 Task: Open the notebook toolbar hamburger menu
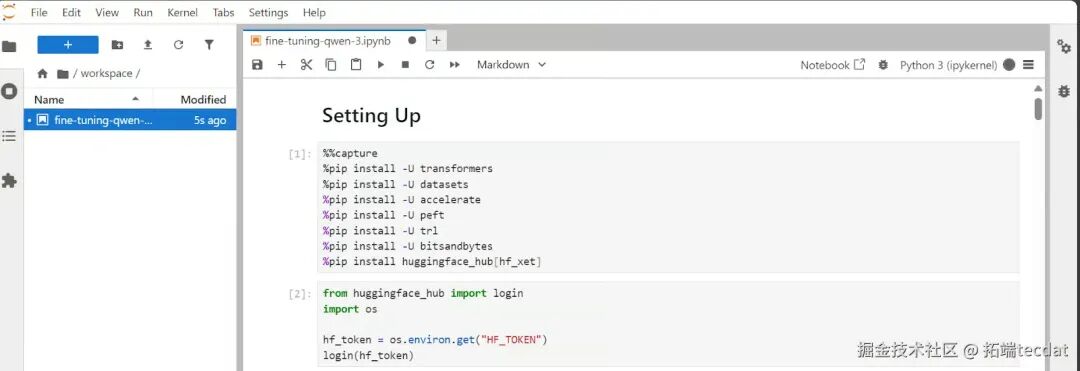(1028, 65)
